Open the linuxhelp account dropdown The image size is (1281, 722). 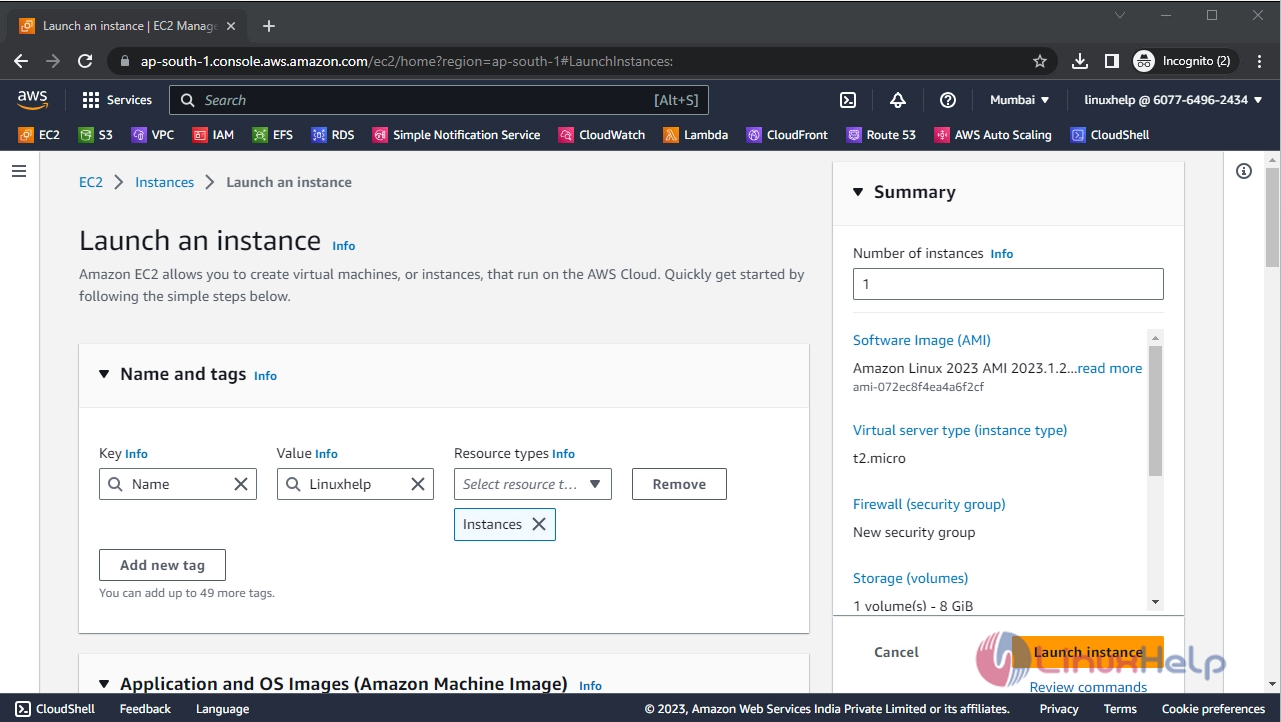coord(1174,100)
